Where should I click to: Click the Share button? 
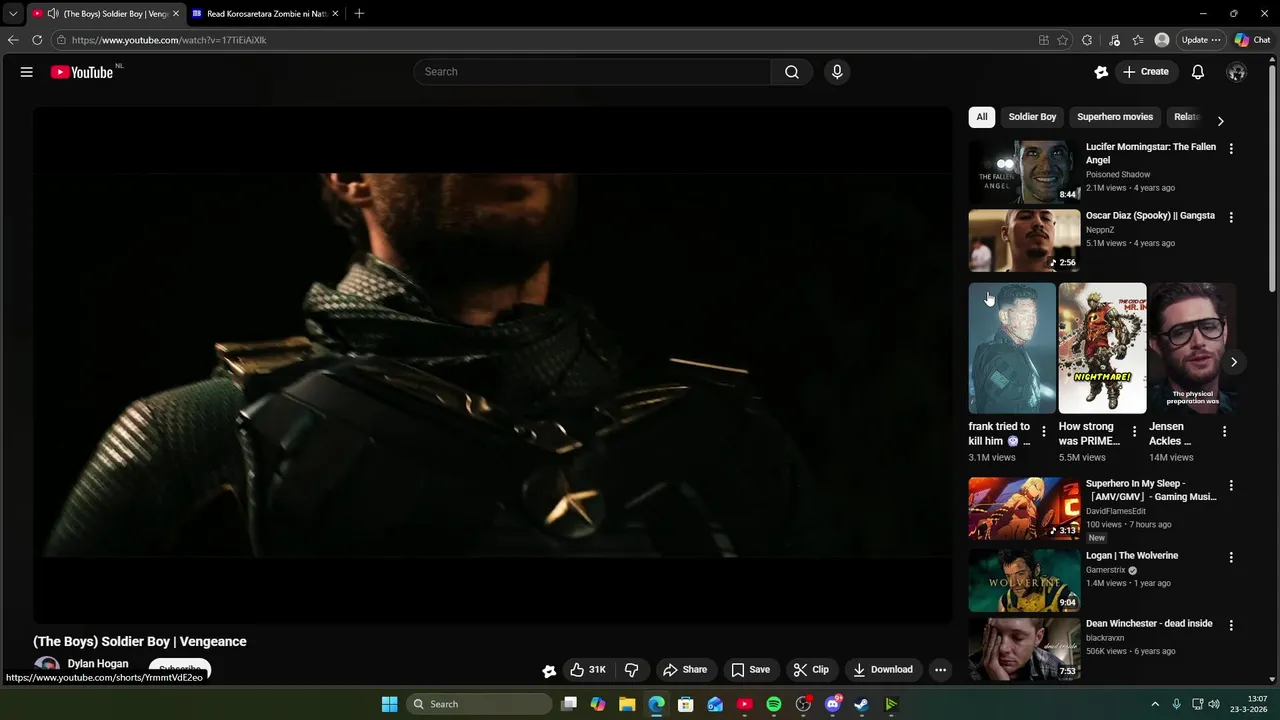pyautogui.click(x=685, y=670)
